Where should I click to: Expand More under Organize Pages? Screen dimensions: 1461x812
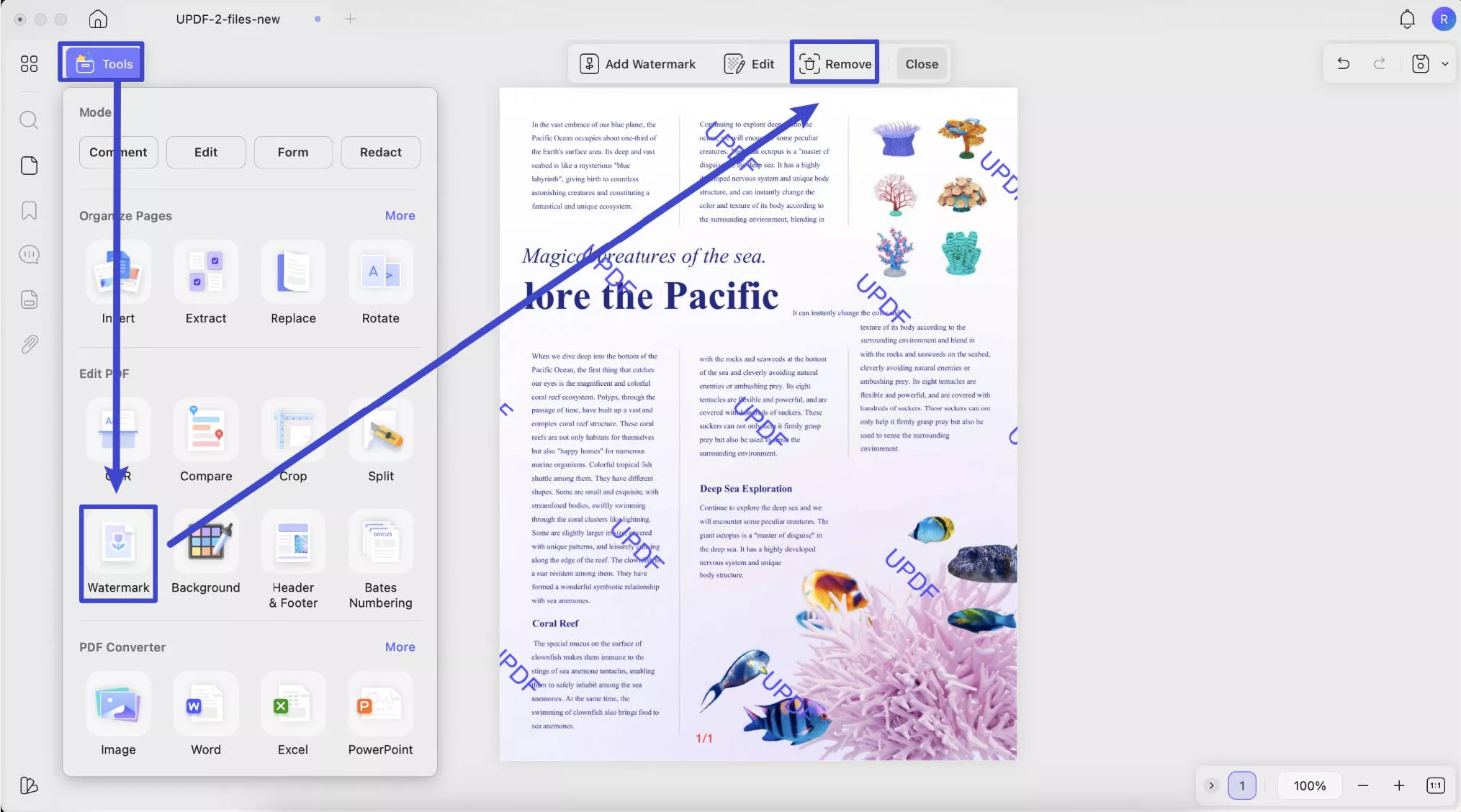click(x=400, y=215)
